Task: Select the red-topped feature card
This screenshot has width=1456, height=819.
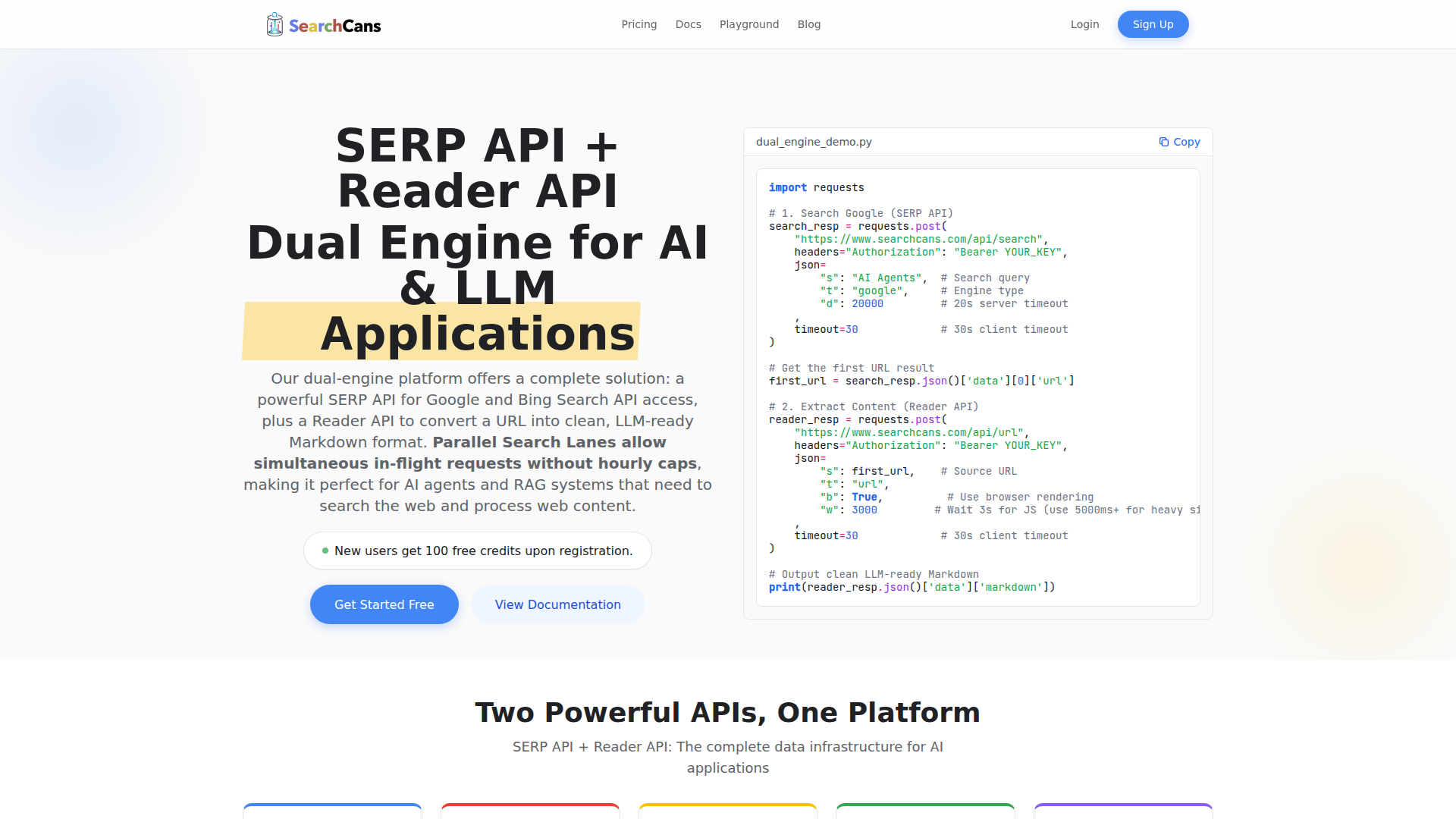Action: pos(530,811)
